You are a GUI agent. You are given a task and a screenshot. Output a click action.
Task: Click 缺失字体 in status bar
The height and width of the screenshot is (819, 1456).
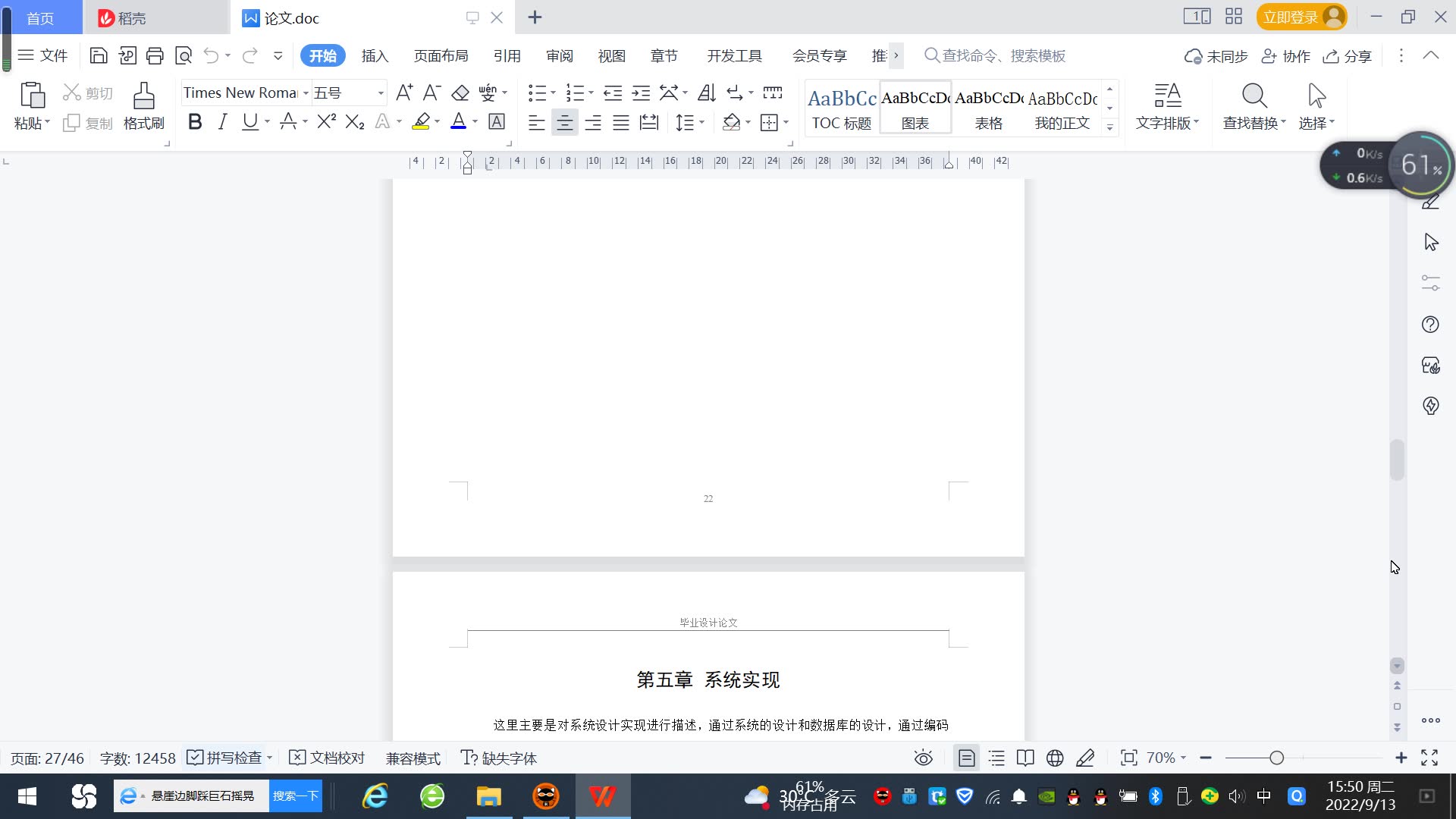point(498,758)
